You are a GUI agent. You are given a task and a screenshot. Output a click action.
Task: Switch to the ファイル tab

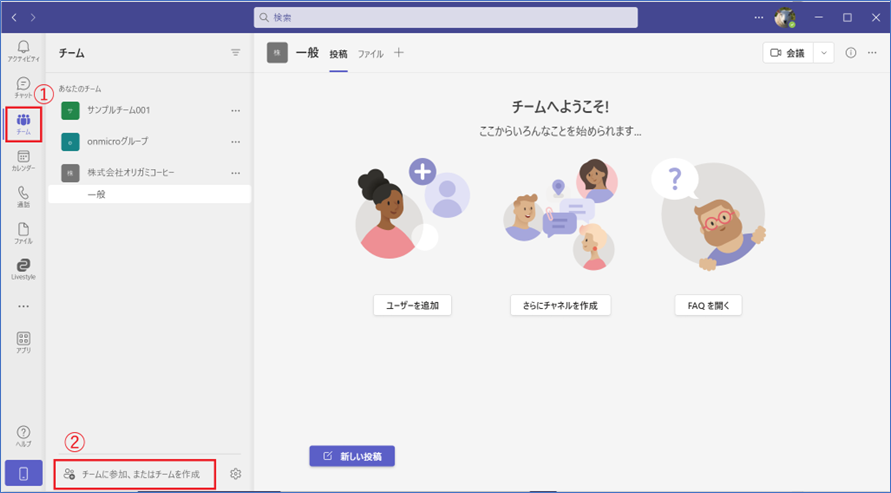point(371,54)
